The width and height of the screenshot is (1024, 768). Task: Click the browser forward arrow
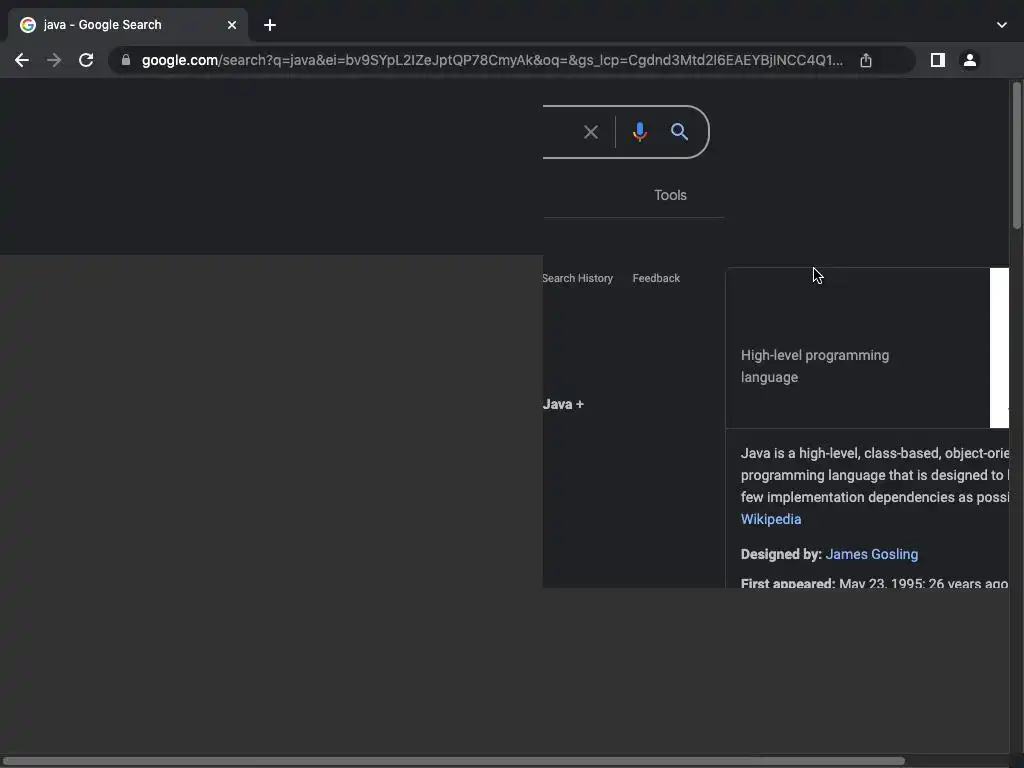coord(54,60)
